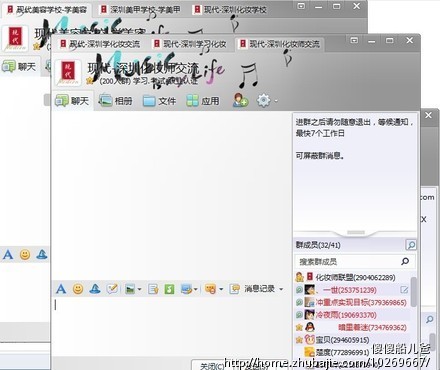Select member 一世(253751239)
440x370 pixels.
pos(353,290)
